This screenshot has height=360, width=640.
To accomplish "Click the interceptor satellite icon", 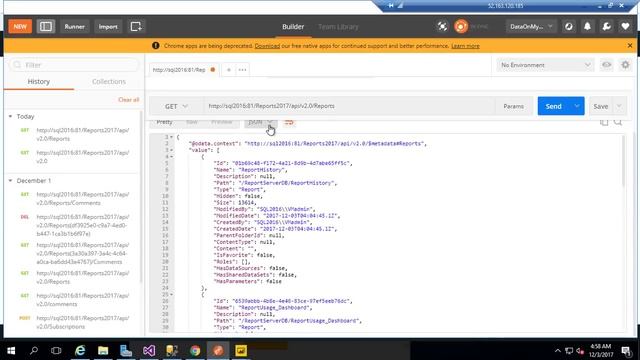I will (442, 27).
